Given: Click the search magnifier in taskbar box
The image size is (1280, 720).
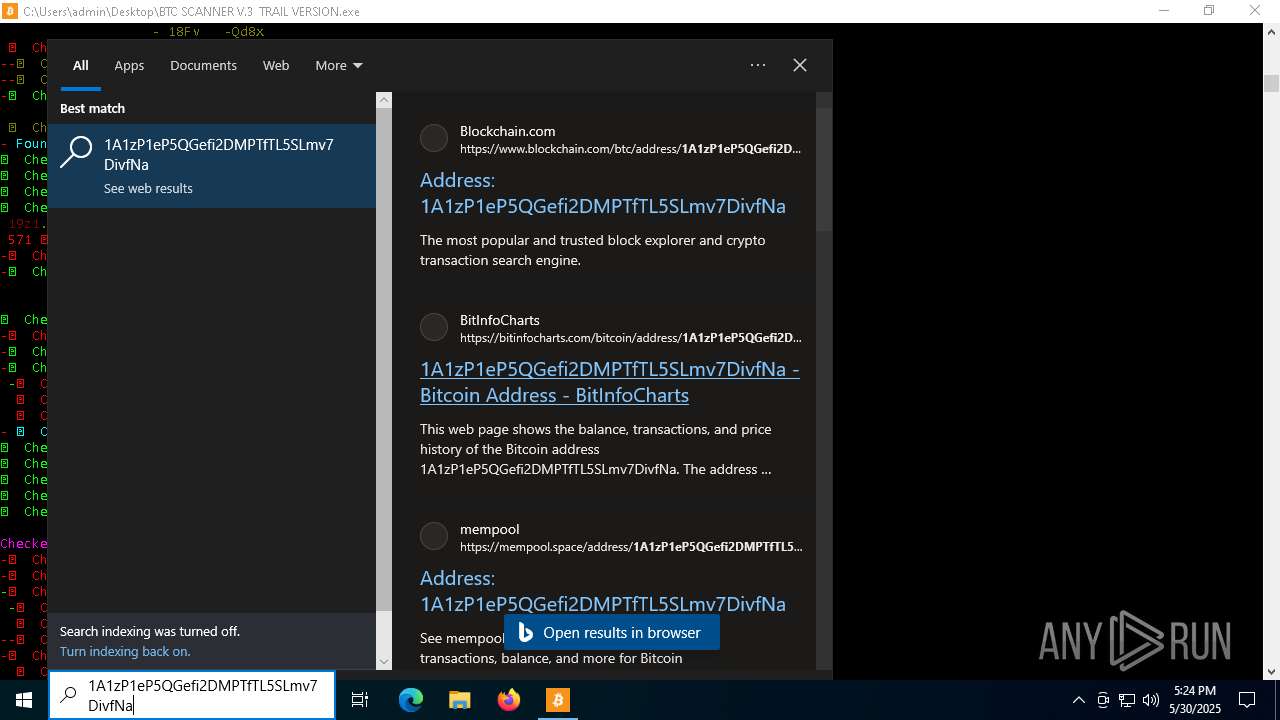Looking at the screenshot, I should point(68,695).
